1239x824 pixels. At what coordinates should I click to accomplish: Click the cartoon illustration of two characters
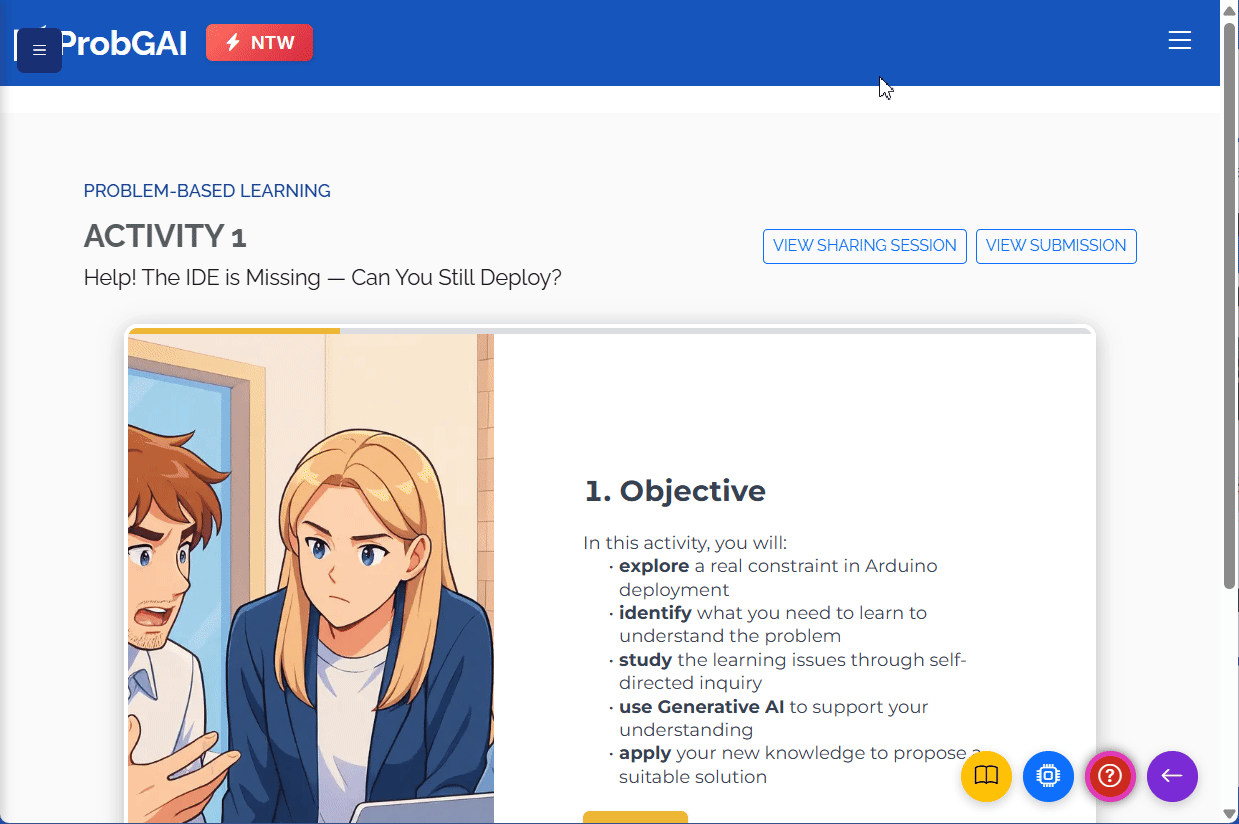coord(311,578)
